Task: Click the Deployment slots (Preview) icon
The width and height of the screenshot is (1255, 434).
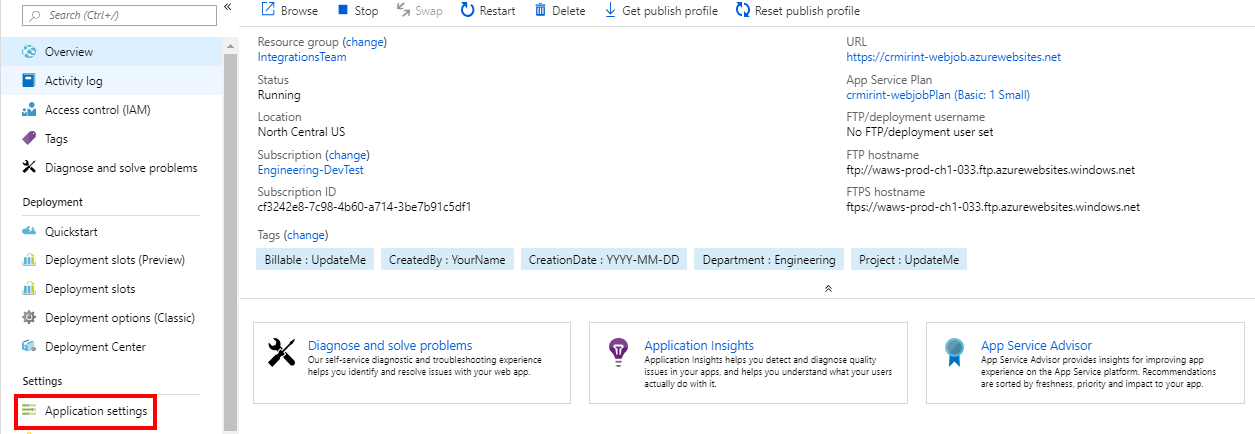Action: point(28,261)
